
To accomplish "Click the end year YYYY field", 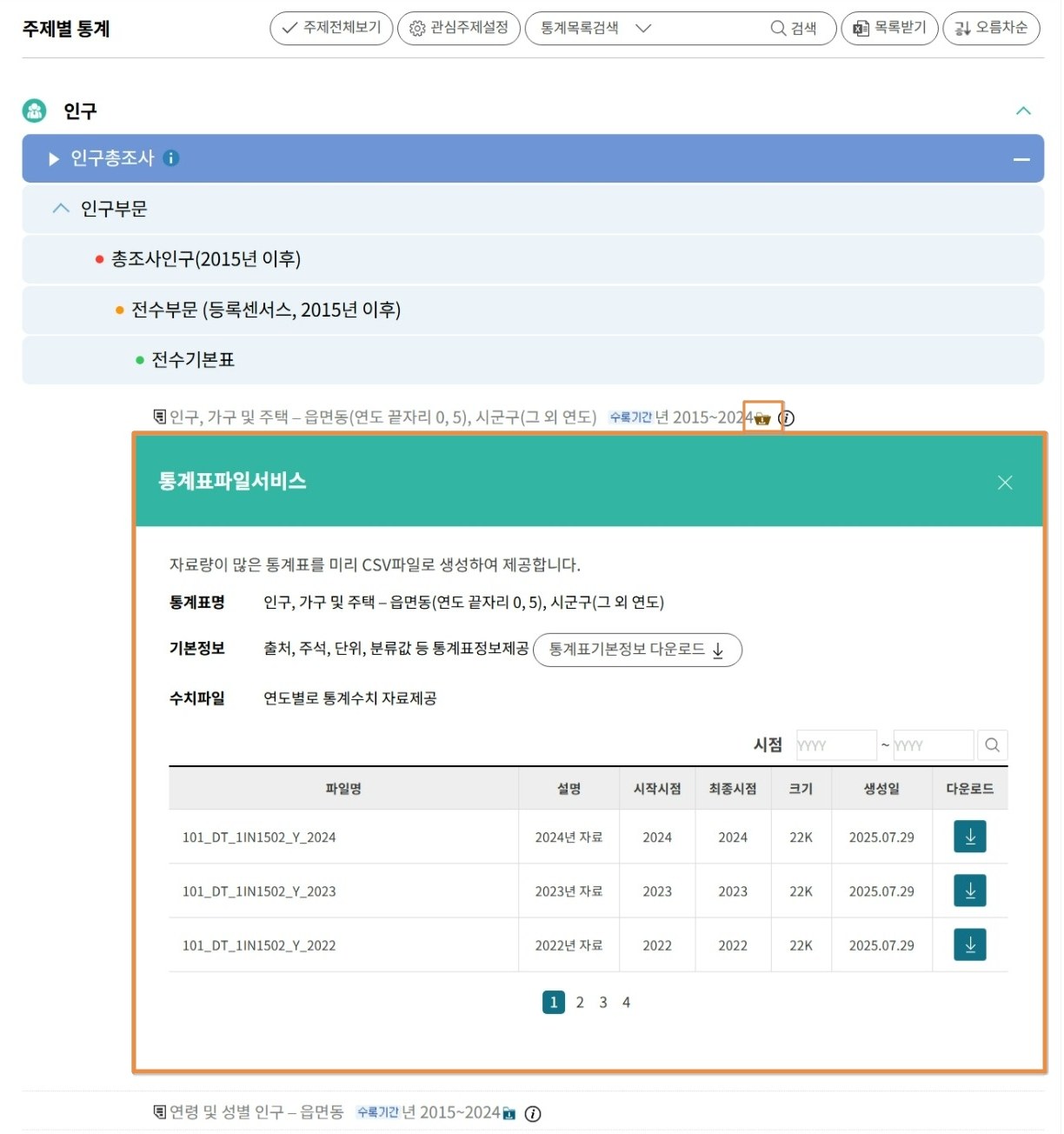I will (933, 745).
